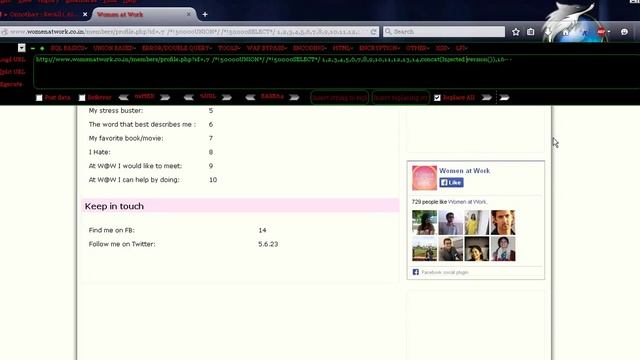Switch to the Women at Work tab
The height and width of the screenshot is (360, 640).
144,14
